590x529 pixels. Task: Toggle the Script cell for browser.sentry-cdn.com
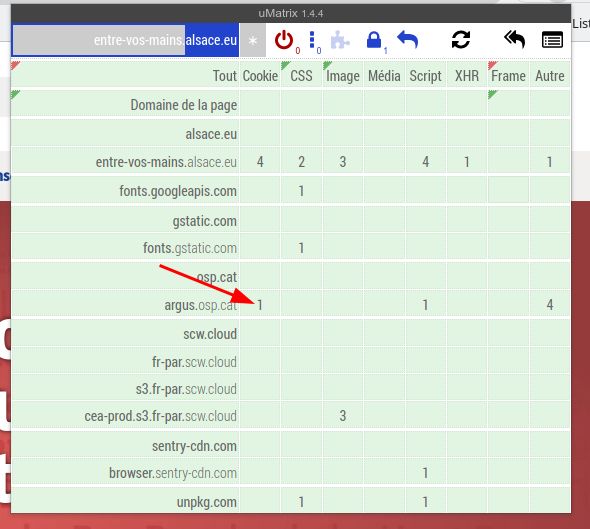point(426,473)
